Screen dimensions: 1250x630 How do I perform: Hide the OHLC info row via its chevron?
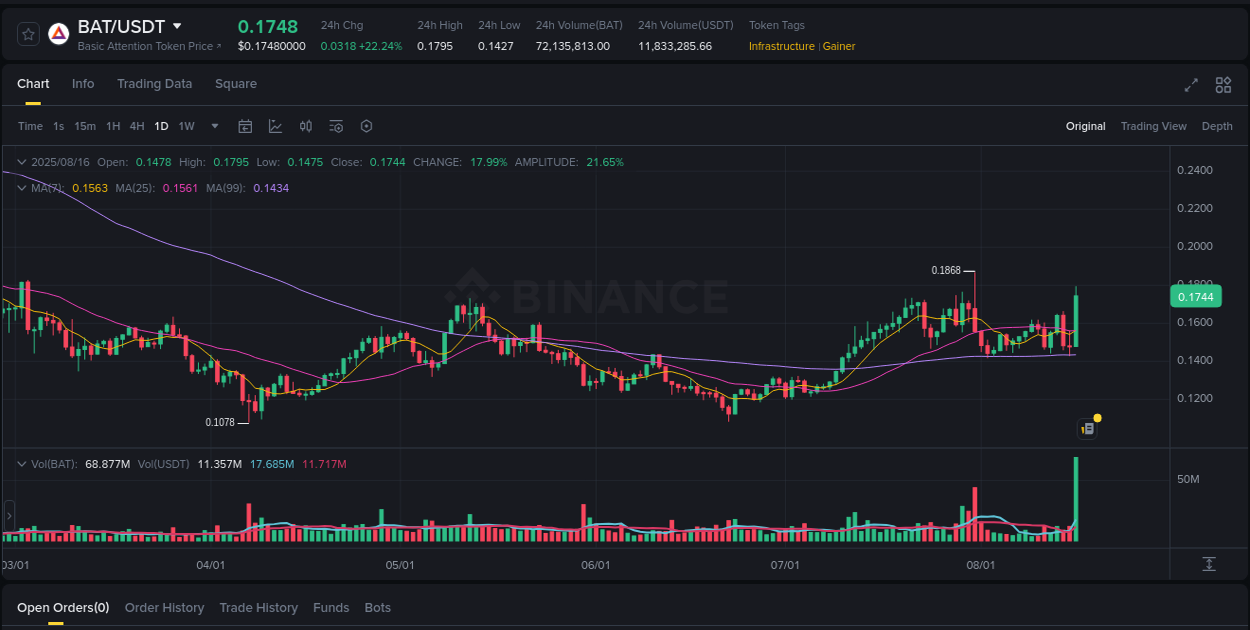(x=21, y=161)
